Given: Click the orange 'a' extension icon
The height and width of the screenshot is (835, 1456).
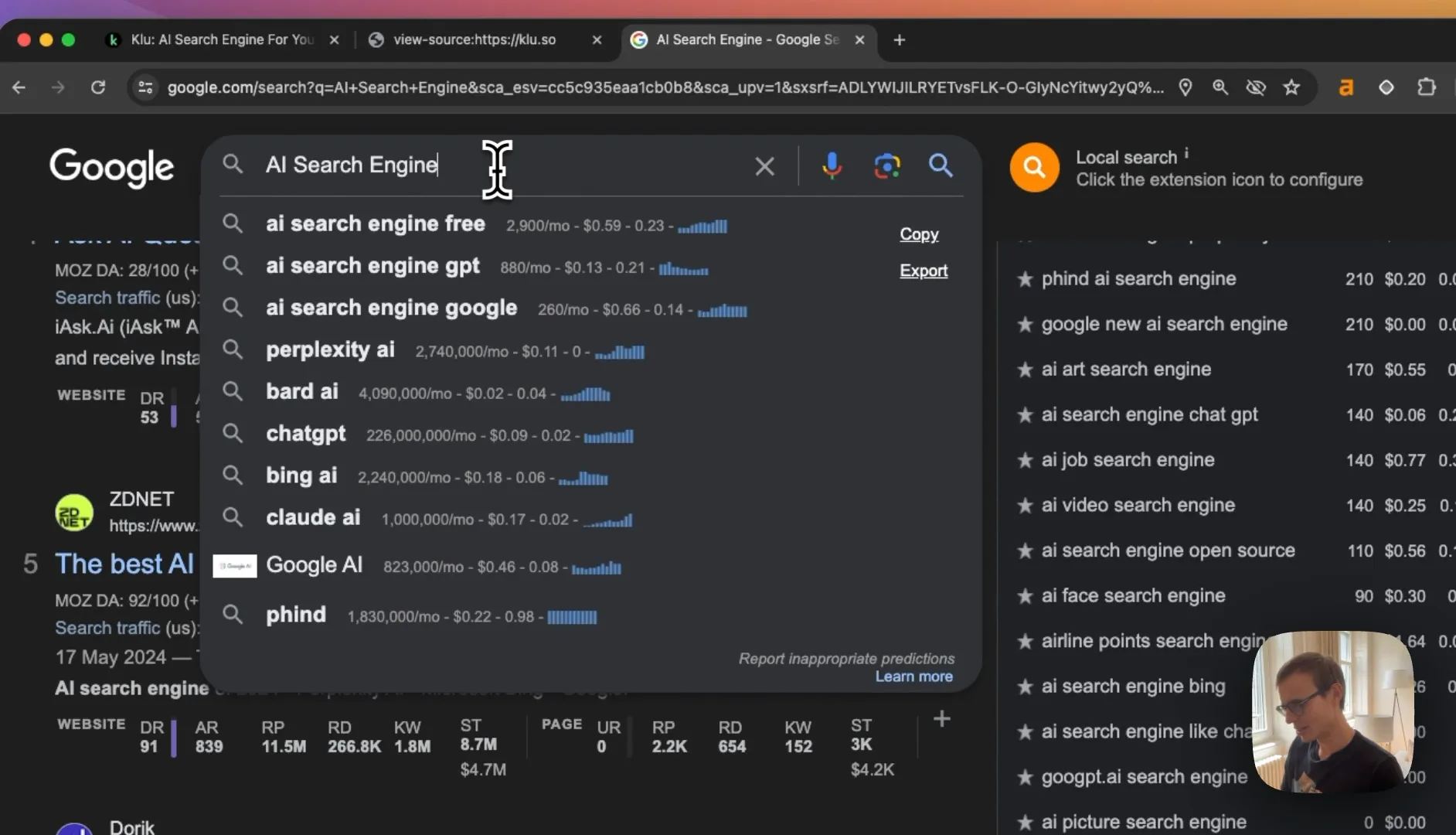Looking at the screenshot, I should tap(1346, 87).
